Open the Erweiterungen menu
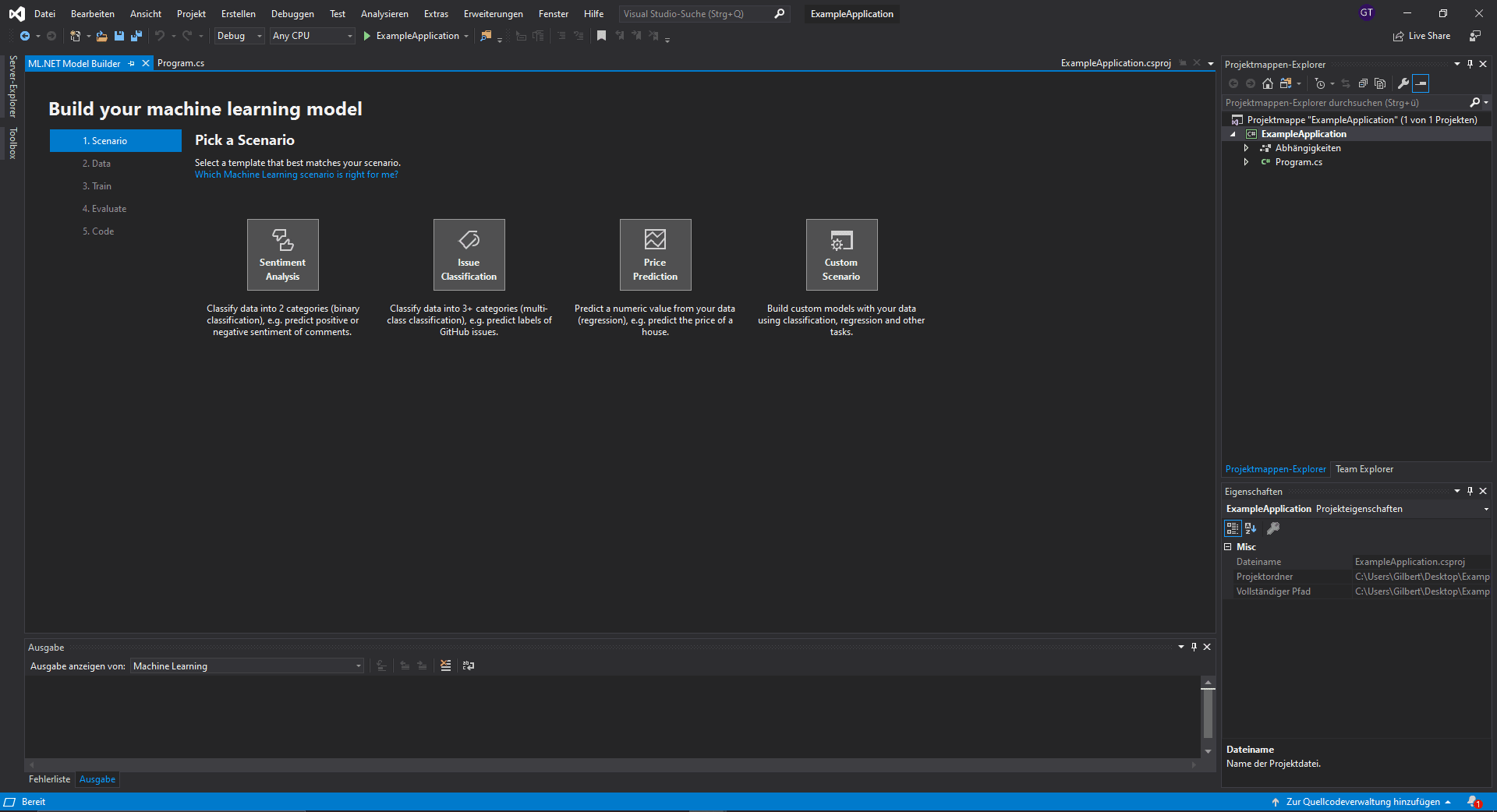The image size is (1497, 812). pyautogui.click(x=493, y=14)
